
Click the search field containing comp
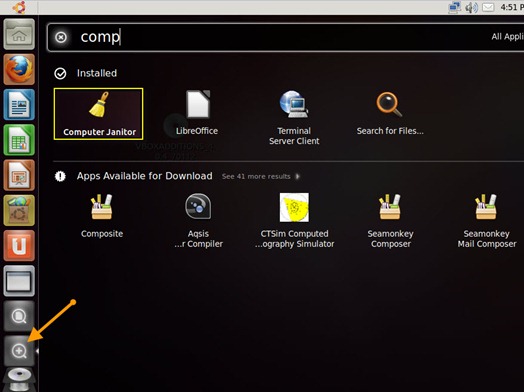tap(285, 37)
